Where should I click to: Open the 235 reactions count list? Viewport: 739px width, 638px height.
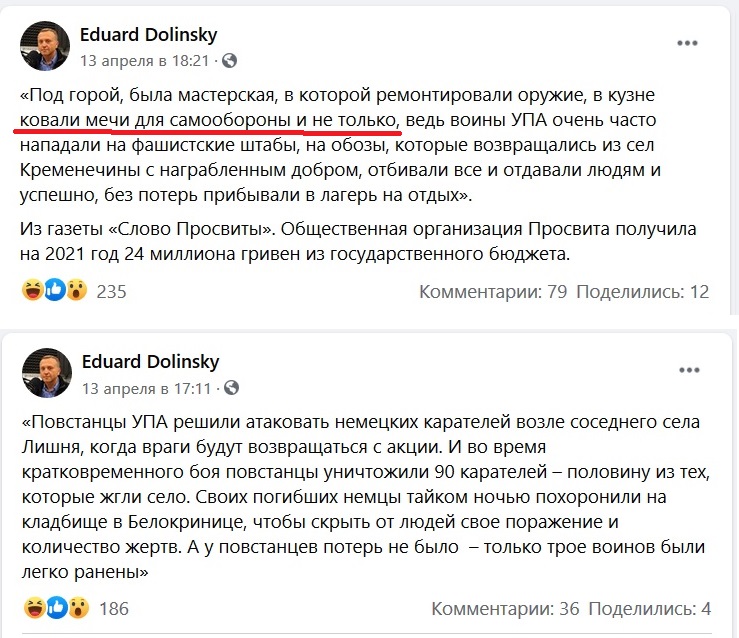(111, 292)
